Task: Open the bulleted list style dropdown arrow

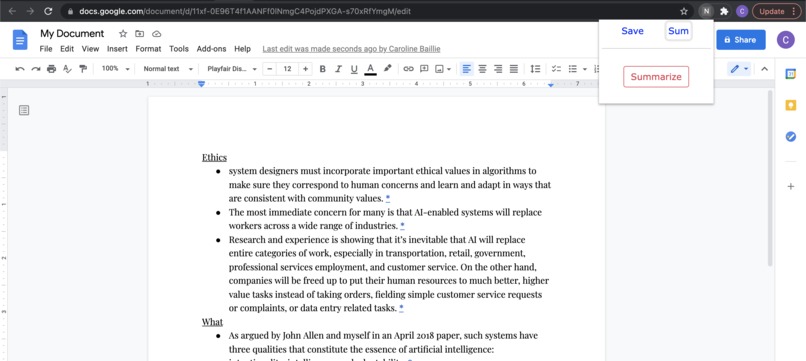Action: click(x=584, y=69)
